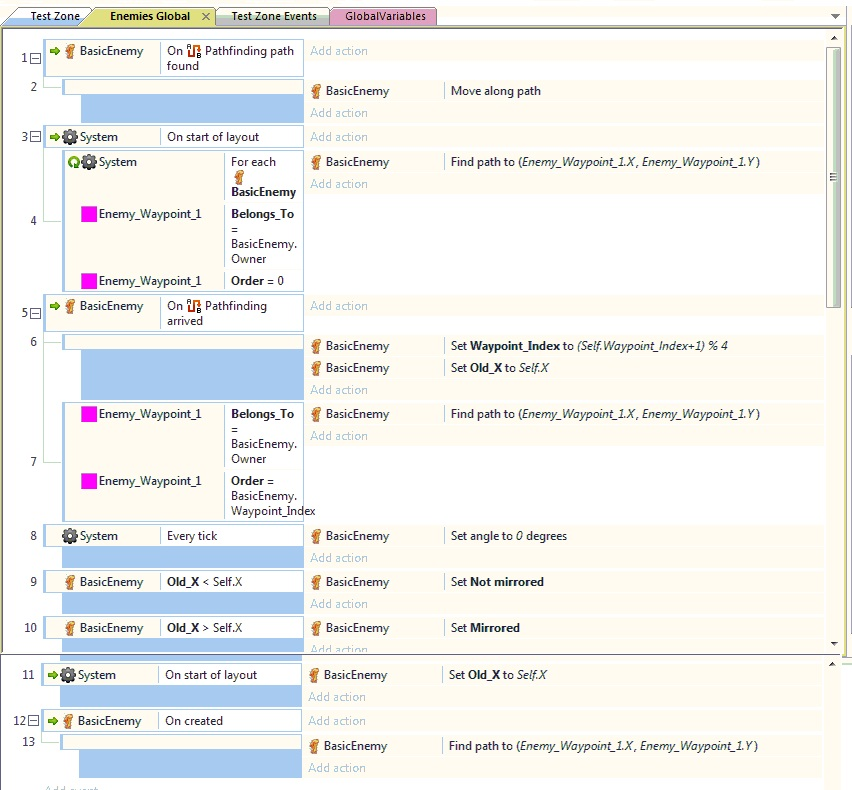The height and width of the screenshot is (790, 852).
Task: Click 'Add action' below 'Set angle to 0 degrees'
Action: (339, 558)
